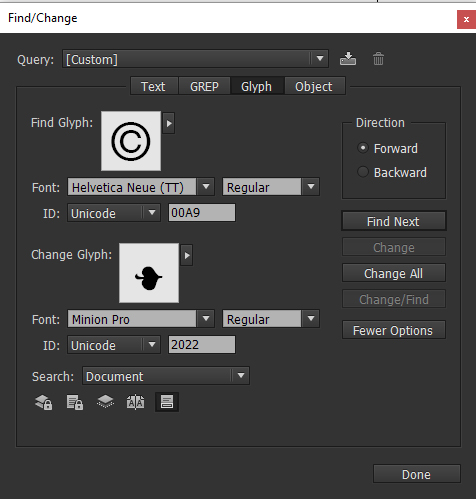The width and height of the screenshot is (476, 499).
Task: Toggle Include Master Pages icon
Action: pyautogui.click(x=135, y=402)
